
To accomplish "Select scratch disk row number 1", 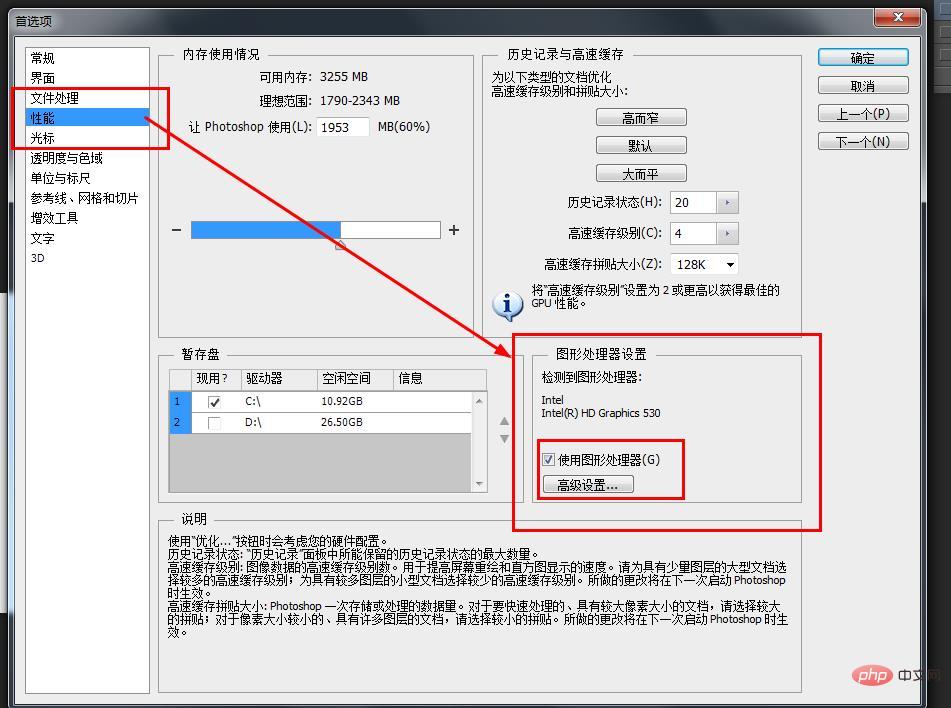I will pos(180,402).
